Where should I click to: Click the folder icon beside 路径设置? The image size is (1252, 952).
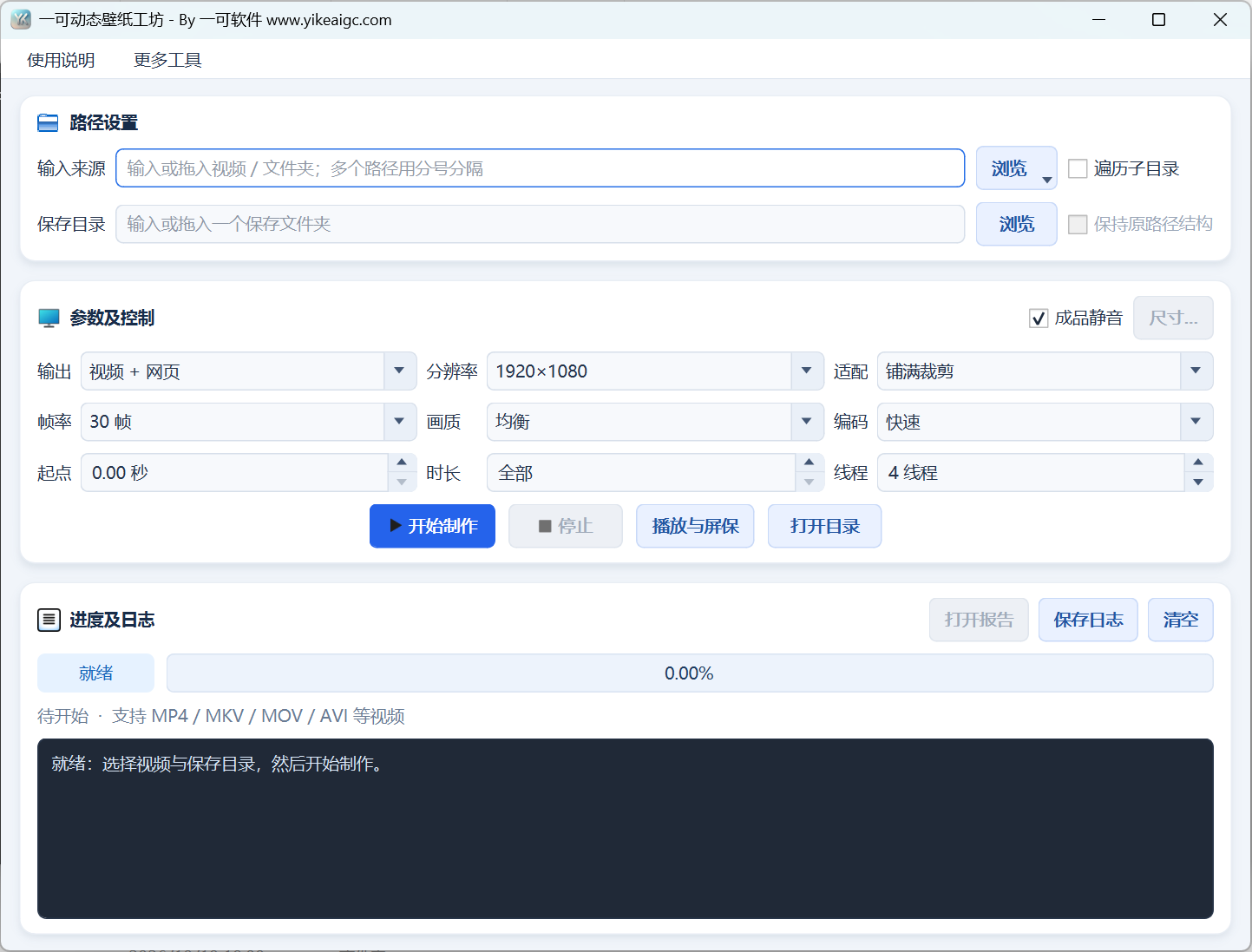tap(48, 122)
